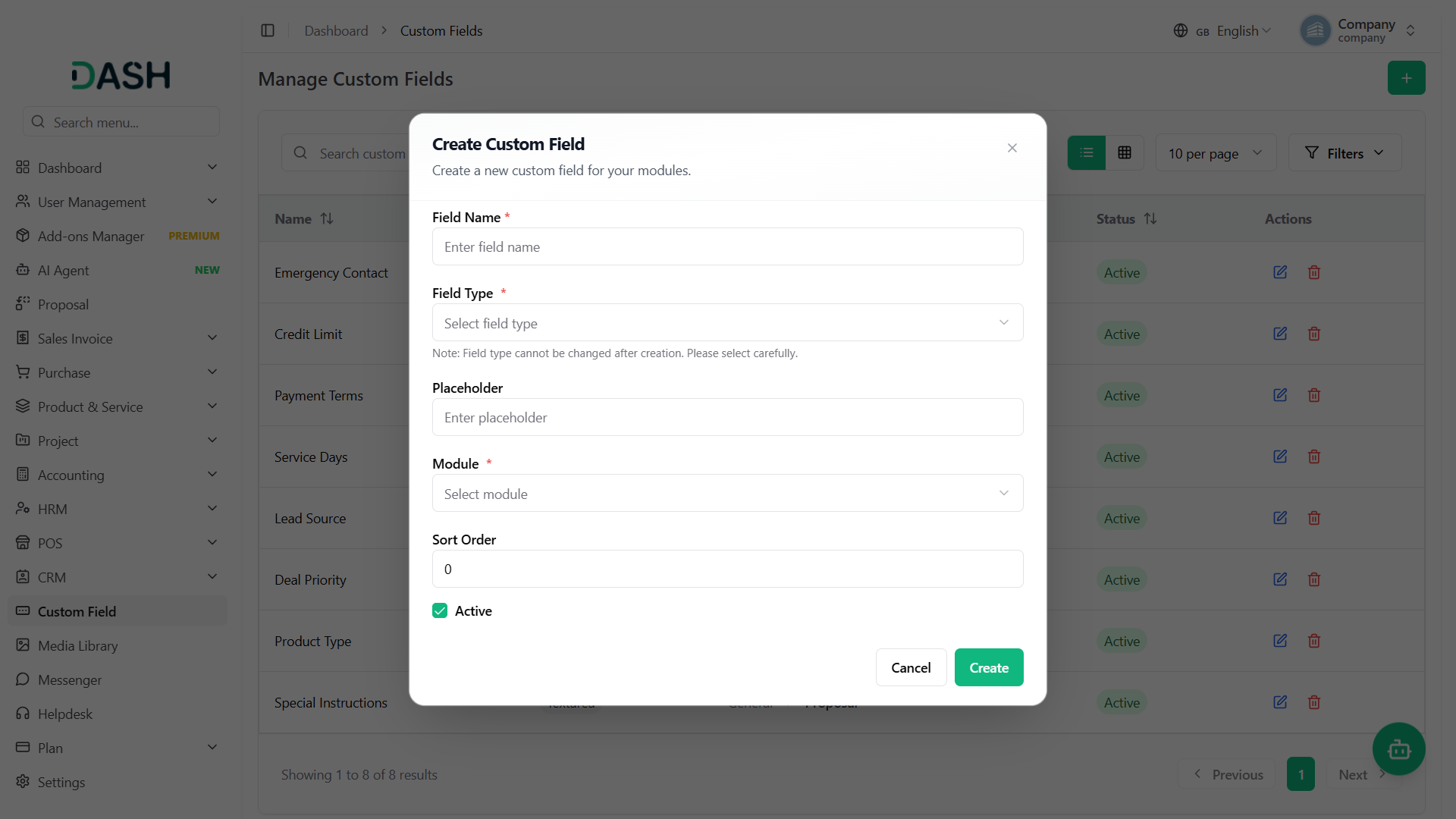Sort by Status column arrows
The height and width of the screenshot is (819, 1456).
pyautogui.click(x=1150, y=218)
